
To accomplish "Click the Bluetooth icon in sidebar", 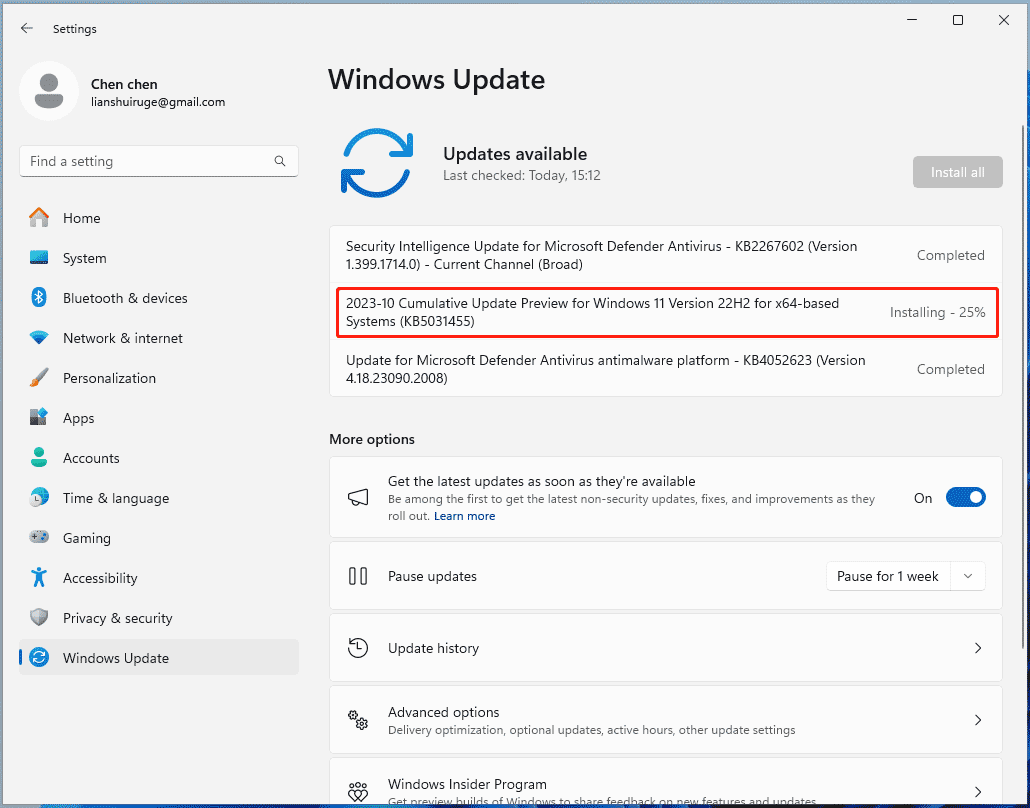I will coord(39,298).
